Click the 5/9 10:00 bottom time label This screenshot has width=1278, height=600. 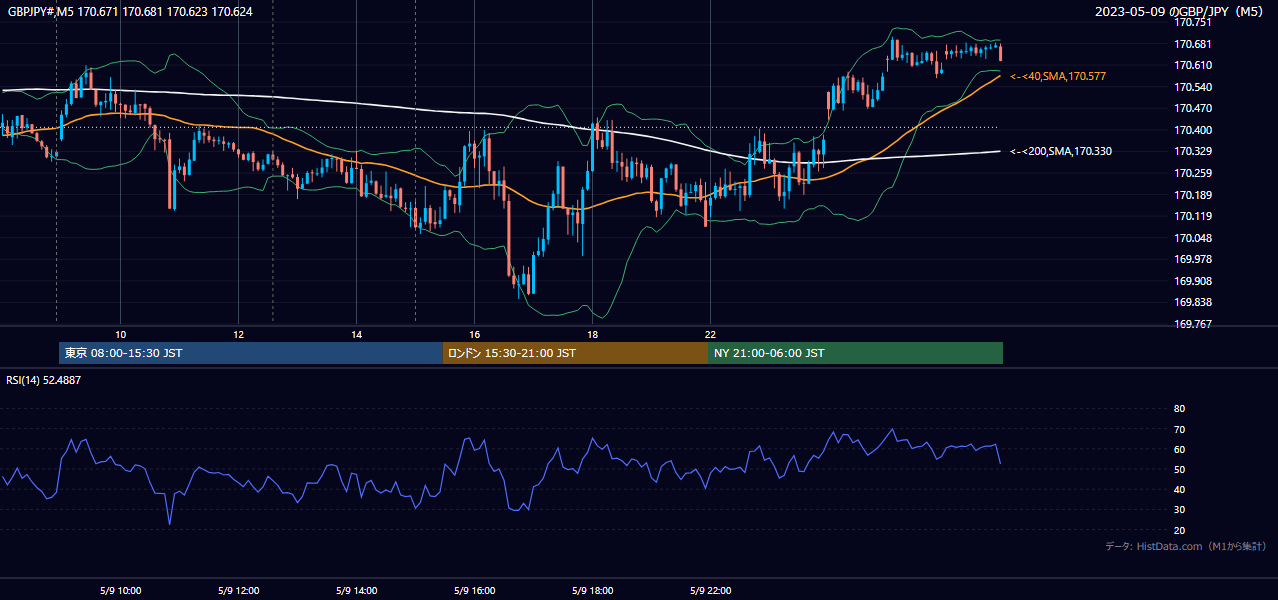tap(121, 591)
